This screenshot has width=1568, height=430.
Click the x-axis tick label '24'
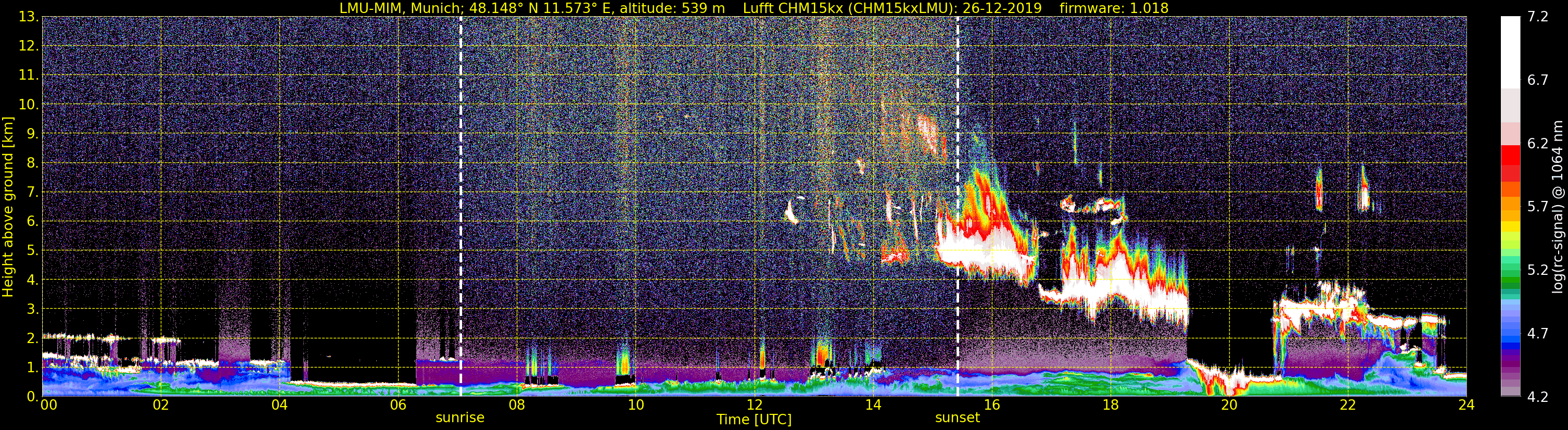tap(1467, 406)
